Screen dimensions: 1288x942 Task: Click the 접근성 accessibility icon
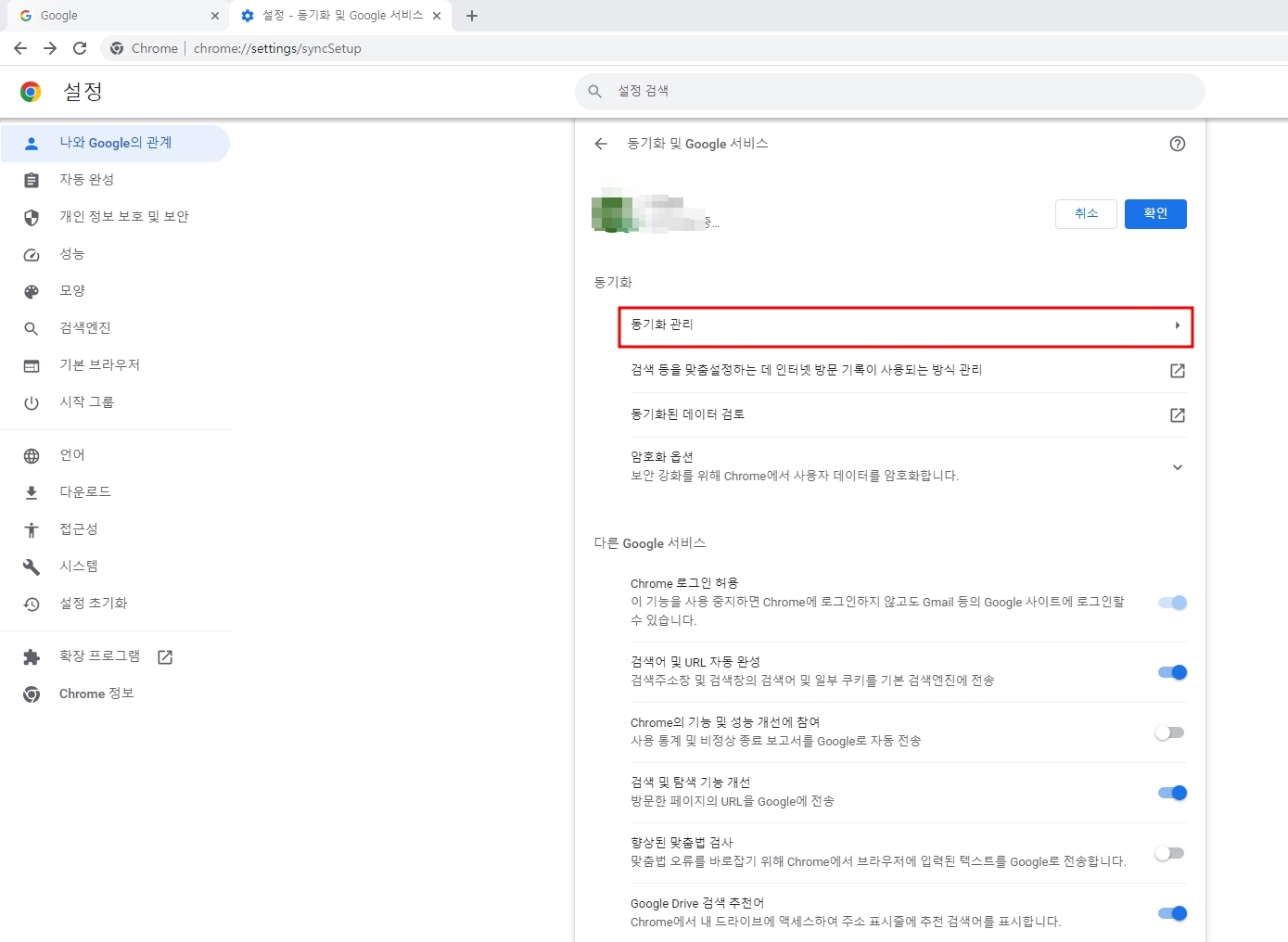32,529
